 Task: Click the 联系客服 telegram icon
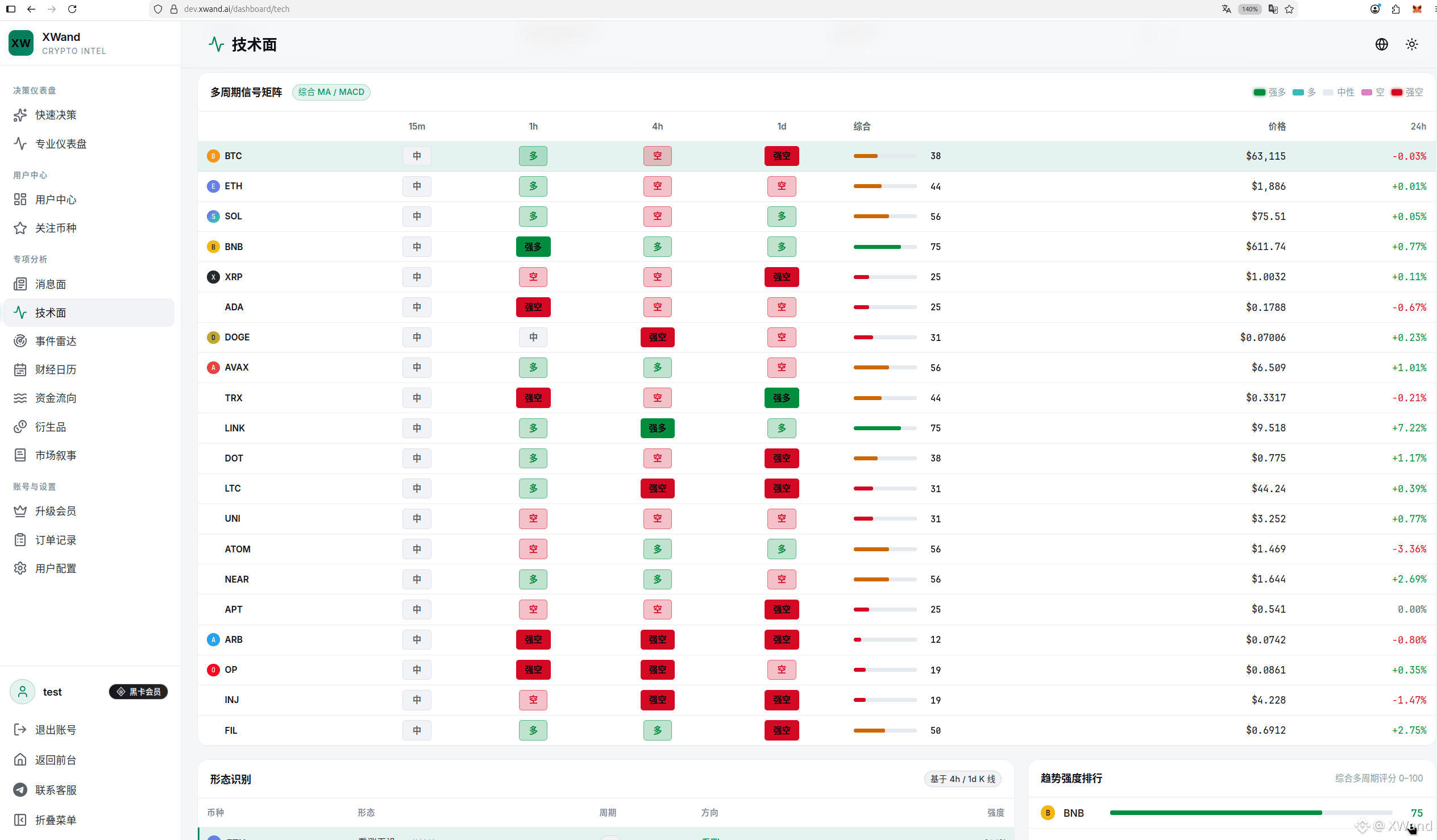(x=20, y=790)
